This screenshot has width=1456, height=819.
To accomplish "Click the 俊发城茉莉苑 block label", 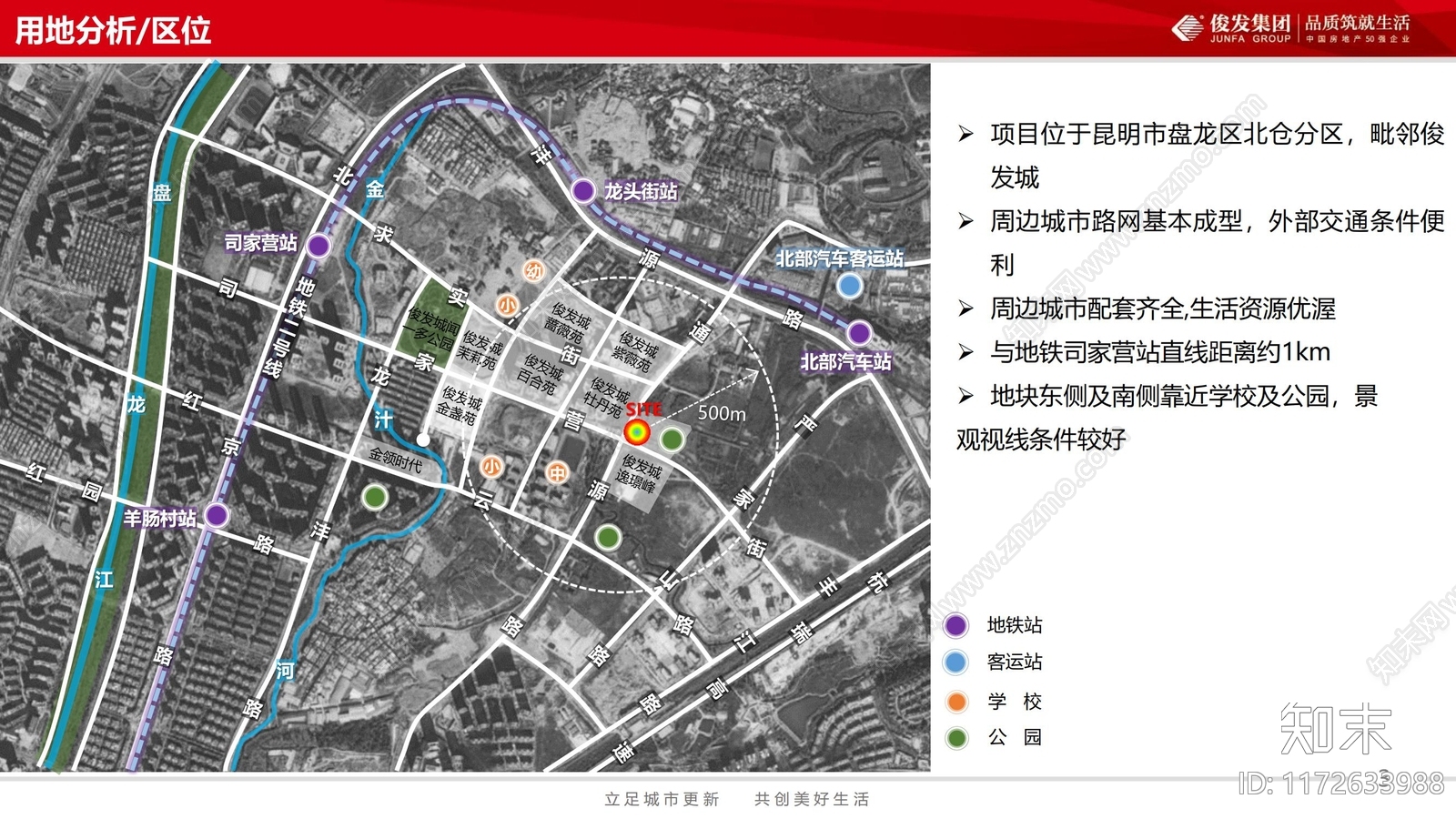I will pos(481,350).
